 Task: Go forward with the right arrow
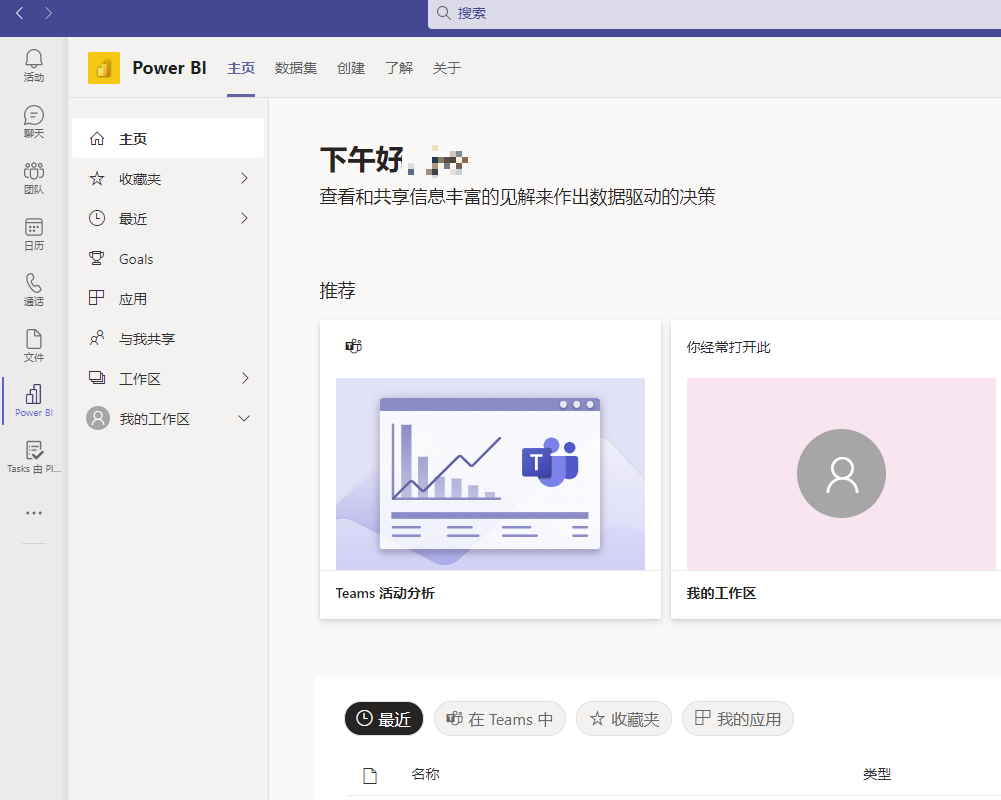coord(49,13)
